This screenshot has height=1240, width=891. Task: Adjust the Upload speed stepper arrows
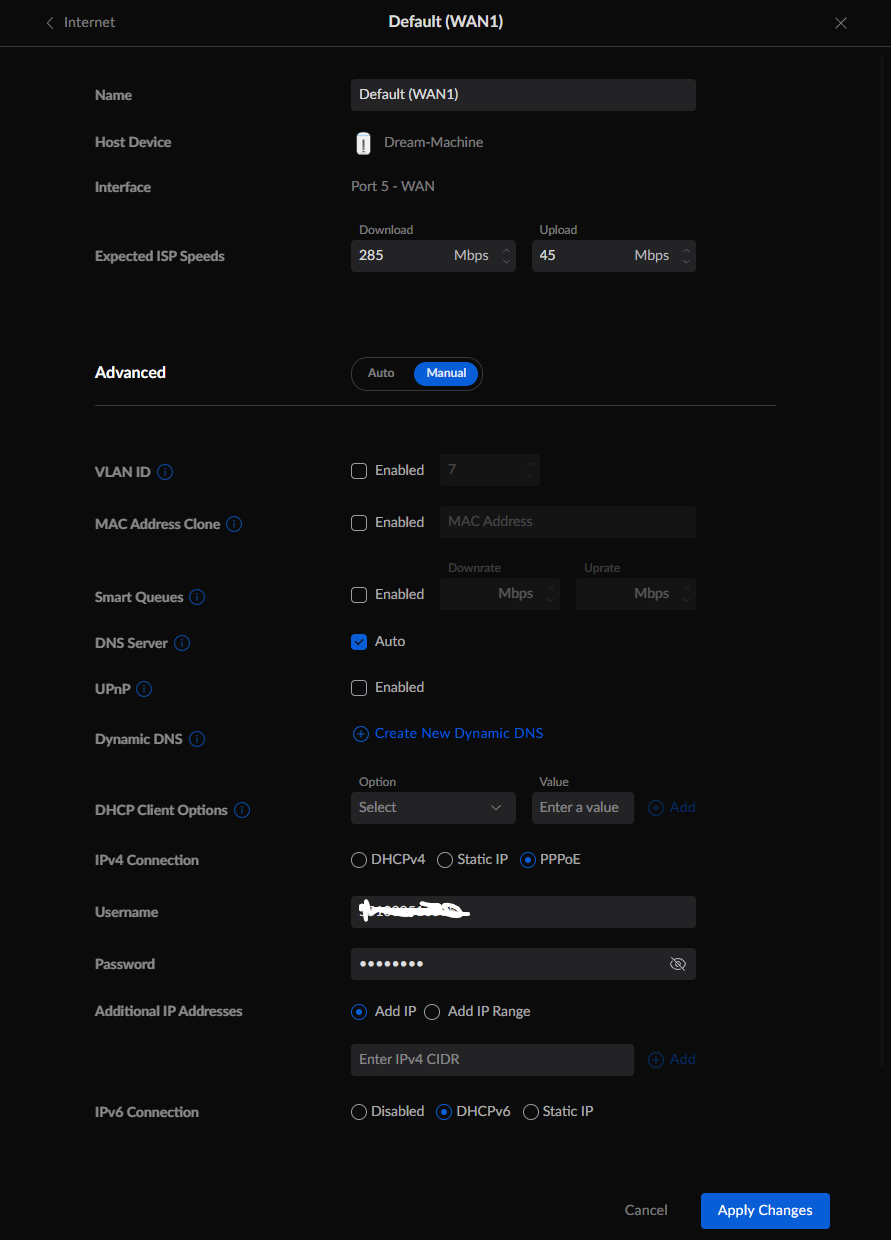pos(686,256)
